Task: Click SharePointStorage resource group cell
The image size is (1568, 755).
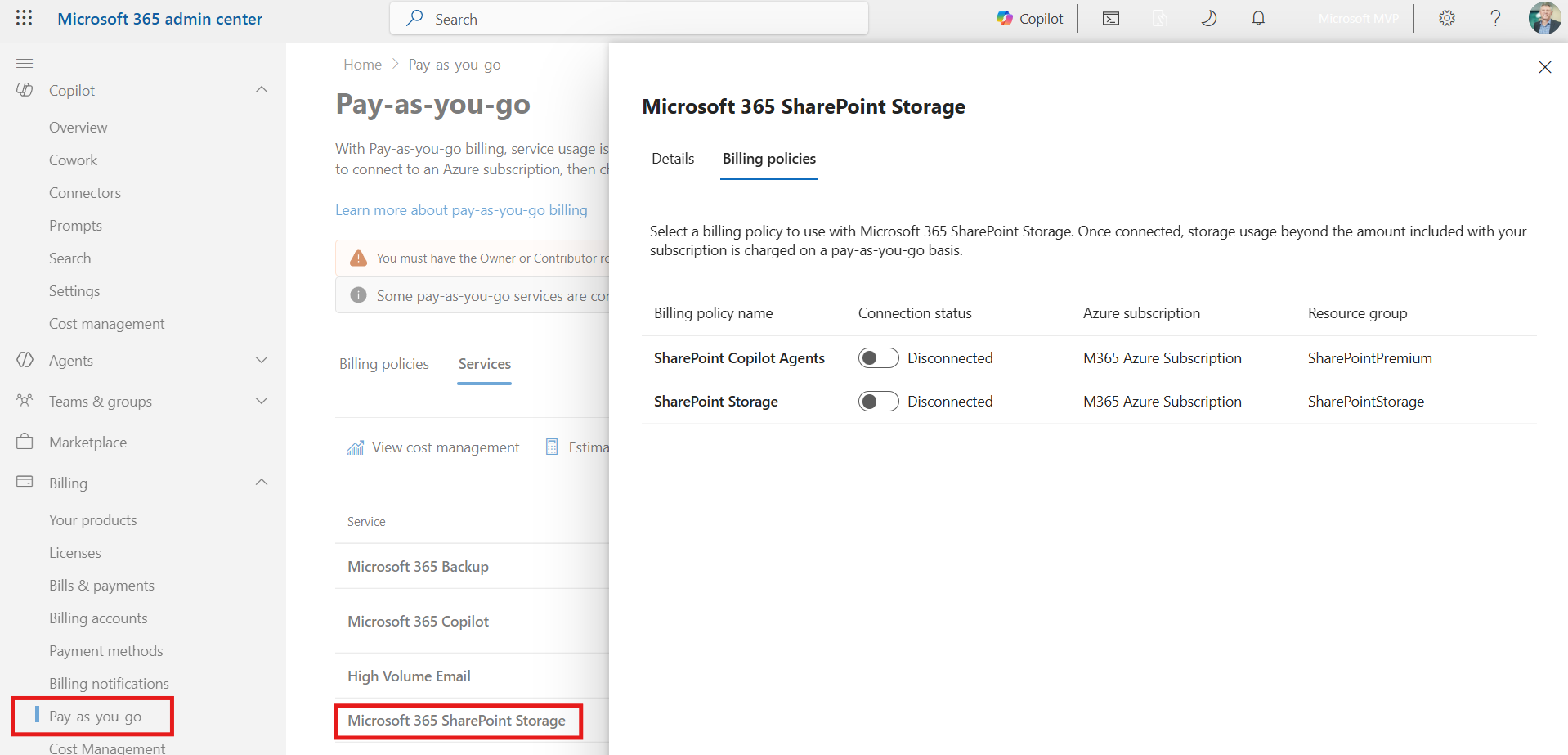Action: (x=1366, y=402)
